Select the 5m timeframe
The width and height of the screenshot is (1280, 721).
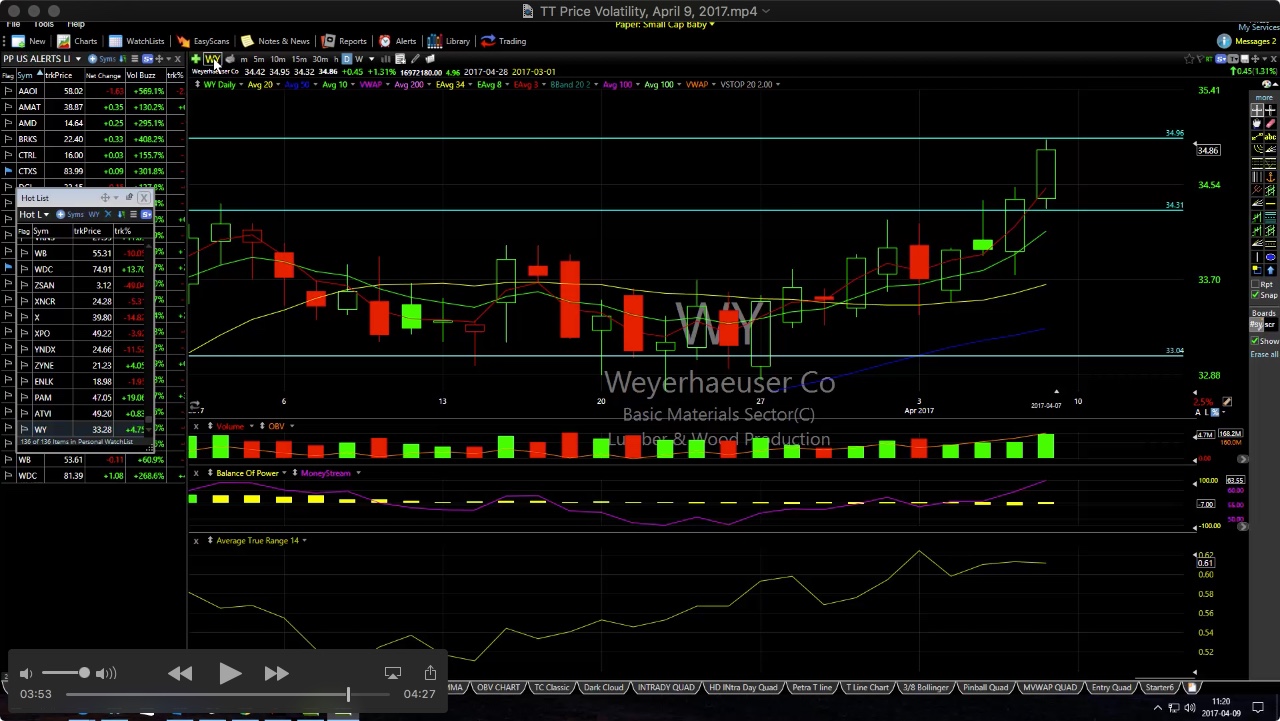[x=258, y=59]
